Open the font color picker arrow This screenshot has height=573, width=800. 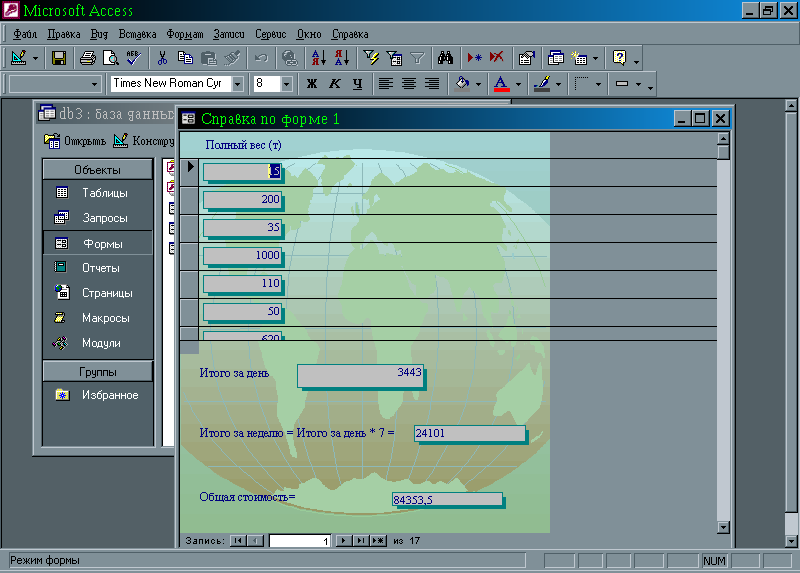click(x=518, y=84)
